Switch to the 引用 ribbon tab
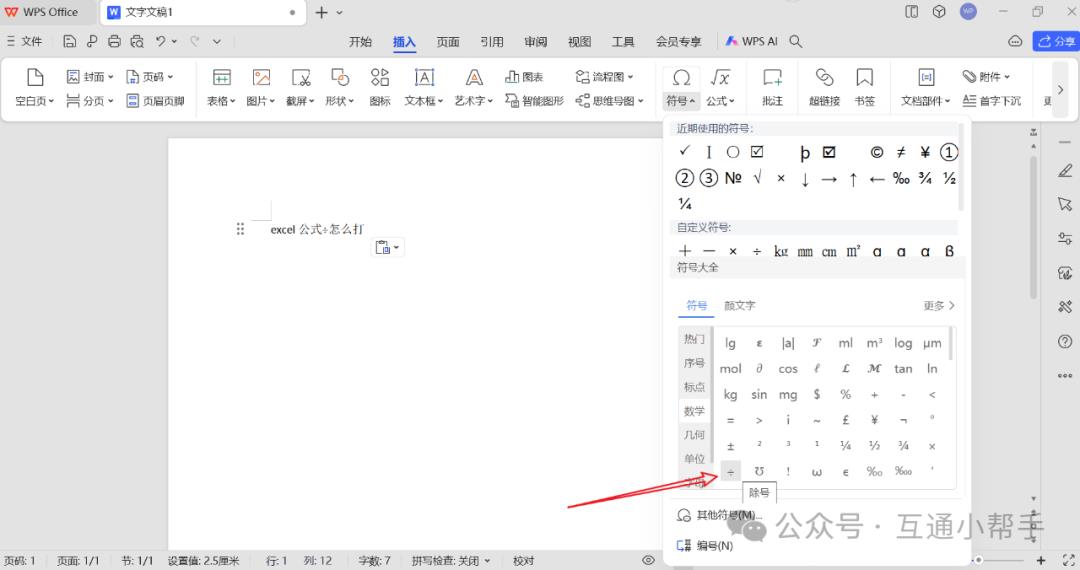1080x570 pixels. (492, 41)
